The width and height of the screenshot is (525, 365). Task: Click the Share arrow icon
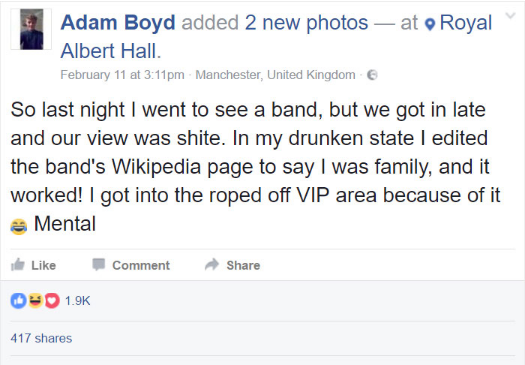(x=212, y=265)
